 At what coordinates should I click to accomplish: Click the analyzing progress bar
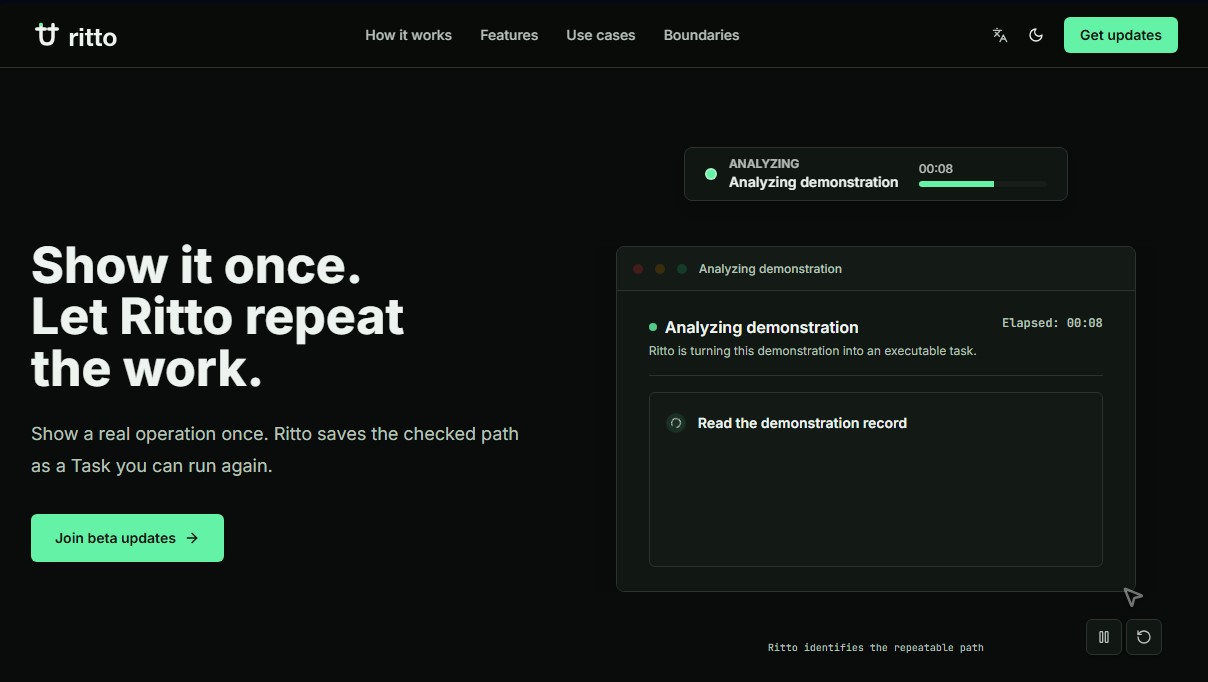[x=982, y=184]
